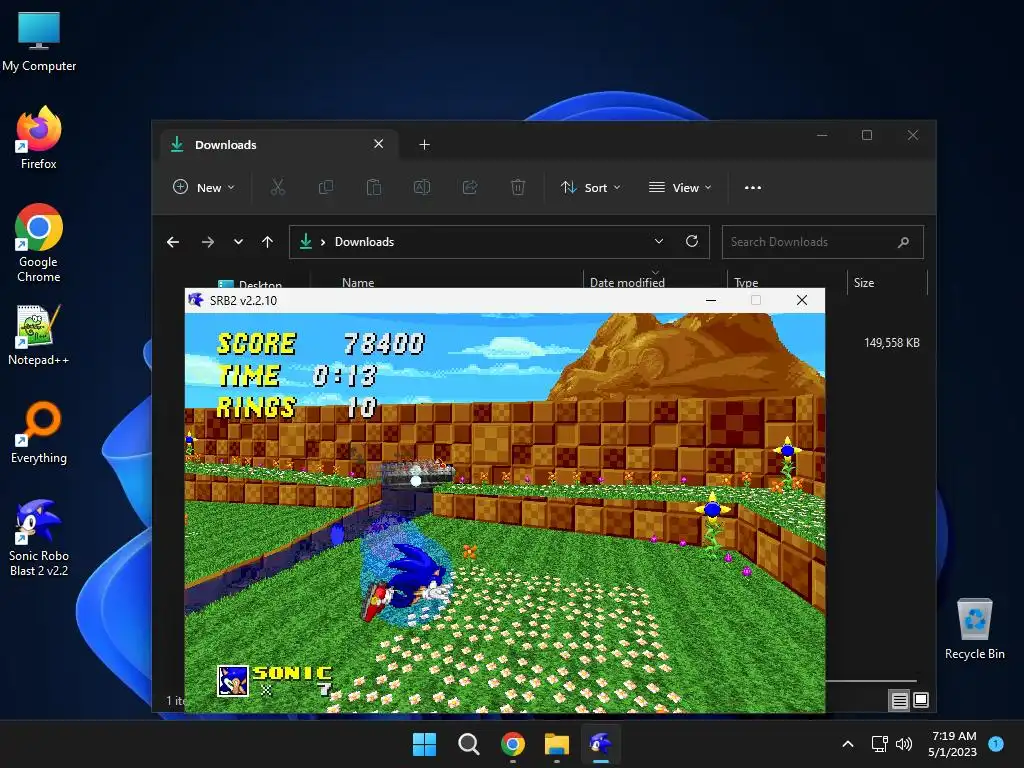Open the notification badge in system tray
Screen dimensions: 1024x768
(996, 743)
